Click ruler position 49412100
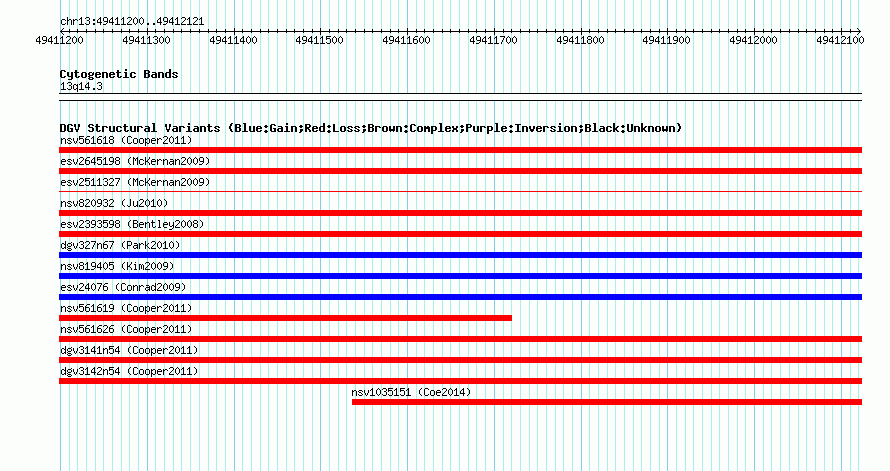890x471 pixels. point(840,40)
